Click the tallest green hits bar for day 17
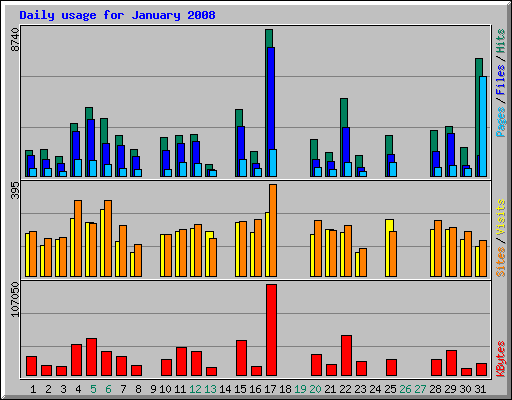The width and height of the screenshot is (512, 400). (x=269, y=38)
